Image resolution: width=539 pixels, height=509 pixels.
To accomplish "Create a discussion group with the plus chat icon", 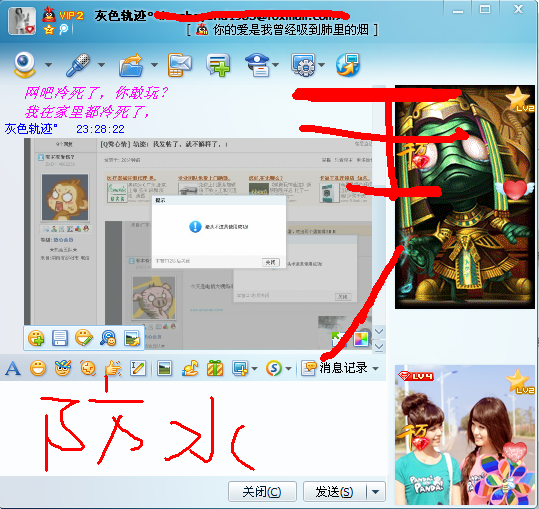I will [x=218, y=65].
